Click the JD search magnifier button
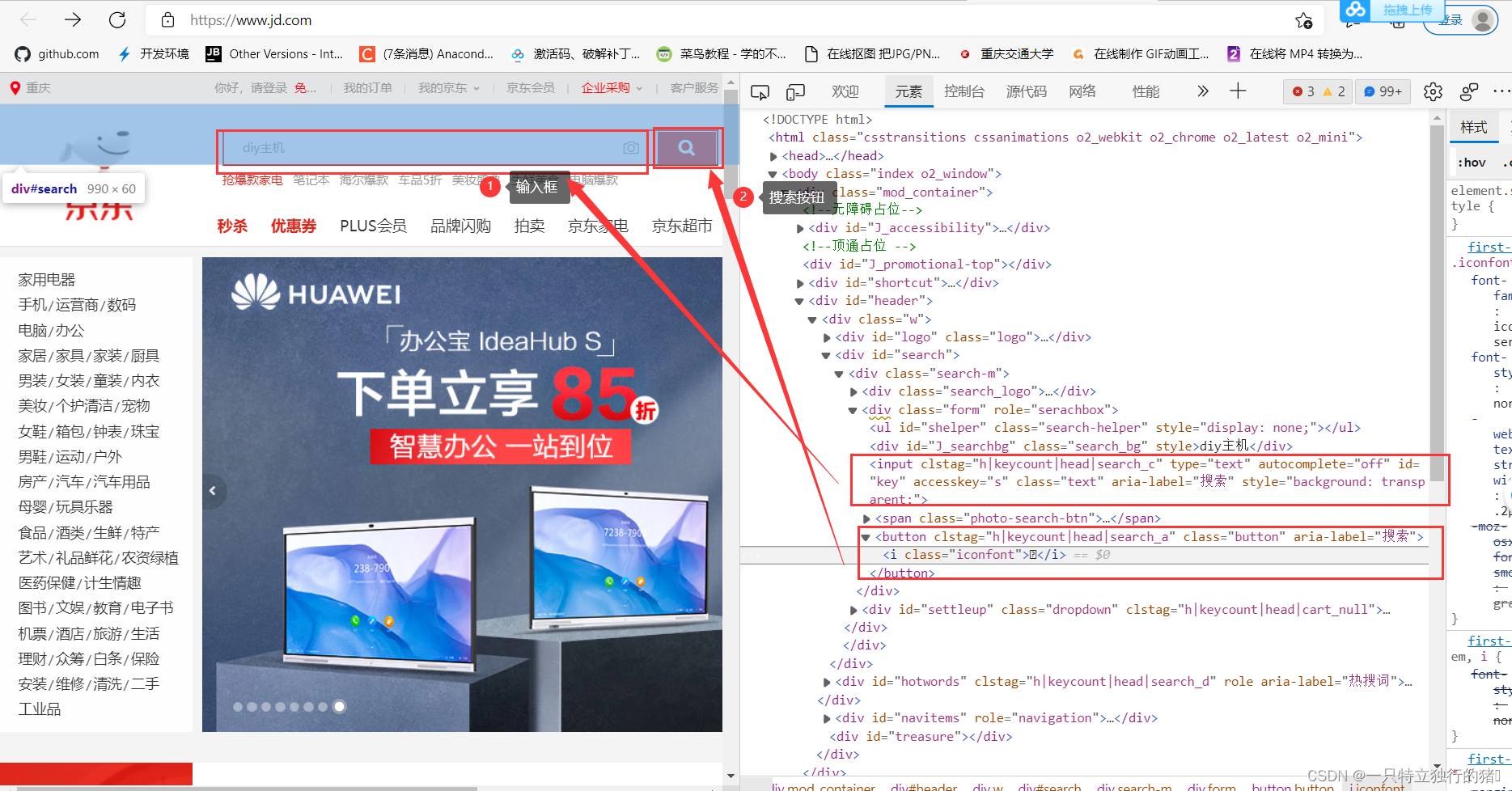 click(x=686, y=148)
